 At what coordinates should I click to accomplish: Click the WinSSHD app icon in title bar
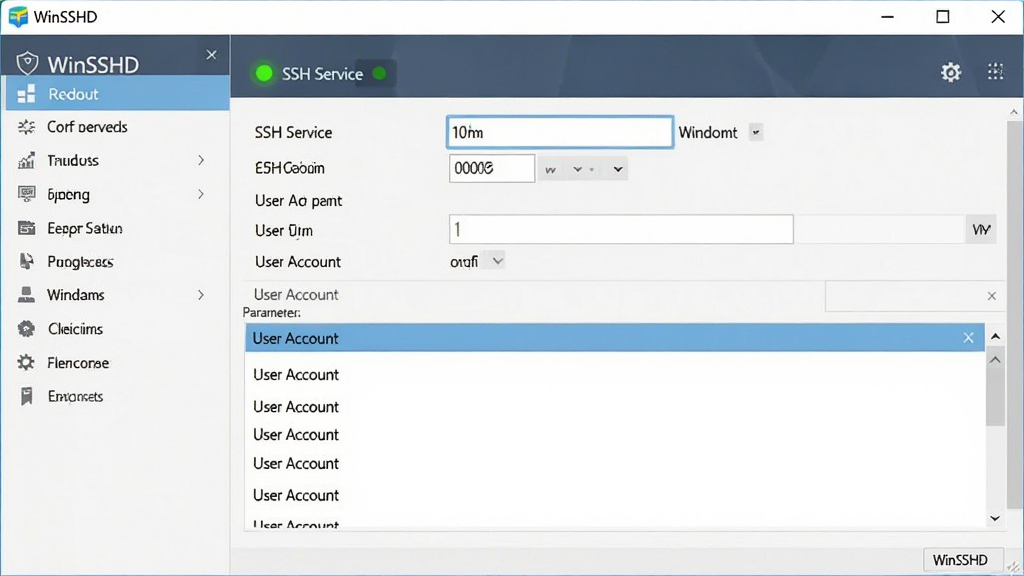tap(18, 16)
